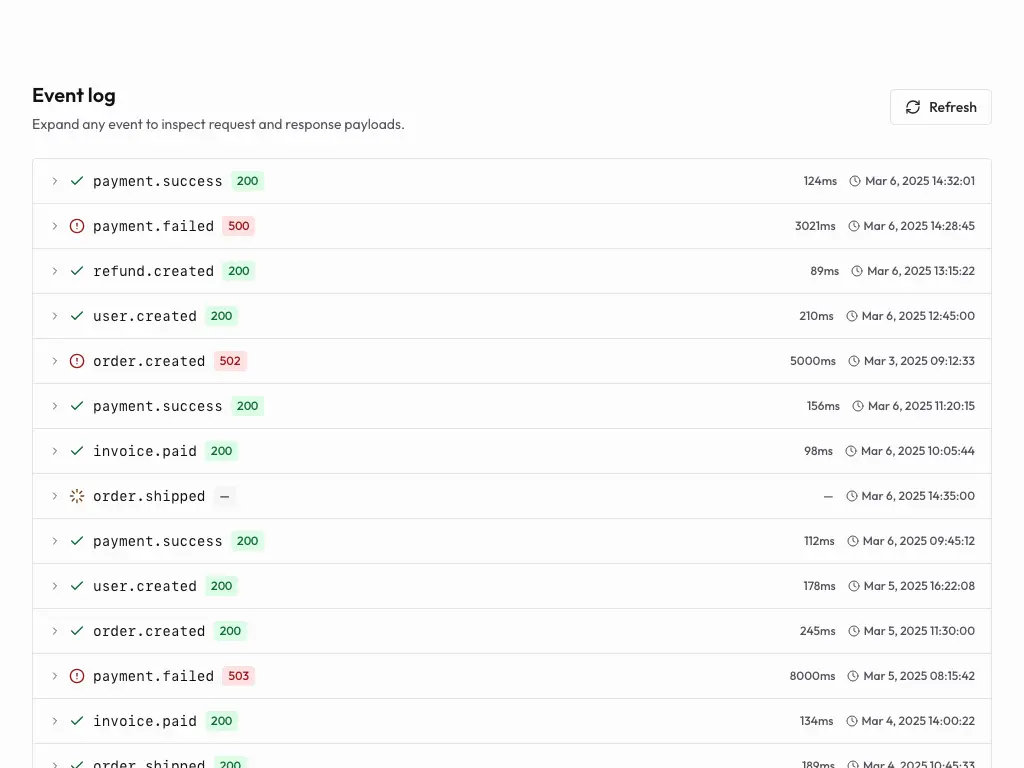Image resolution: width=1024 pixels, height=768 pixels.
Task: Click the error icon beside order.created 502
Action: tap(77, 361)
